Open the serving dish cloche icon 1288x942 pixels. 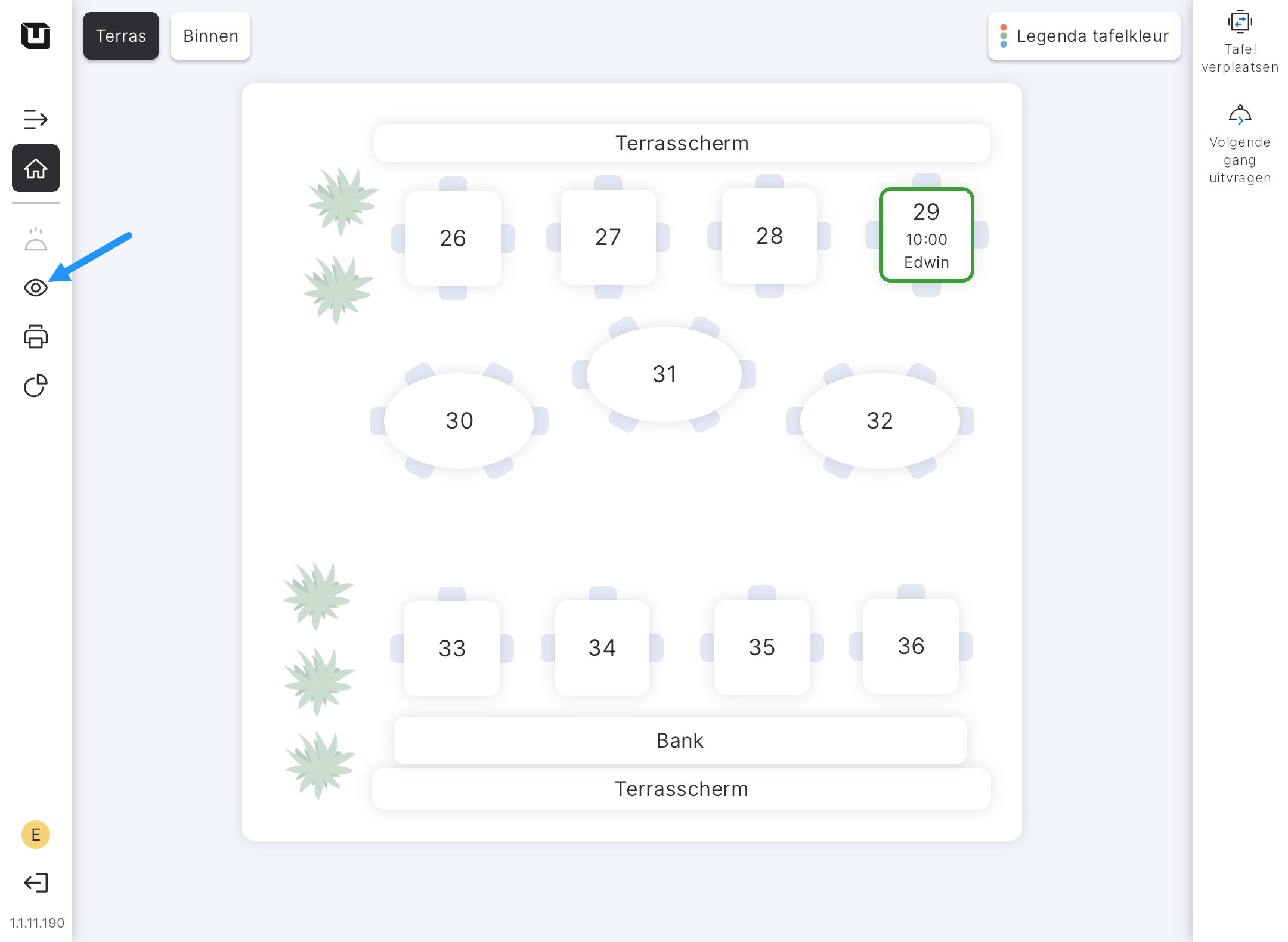coord(35,240)
